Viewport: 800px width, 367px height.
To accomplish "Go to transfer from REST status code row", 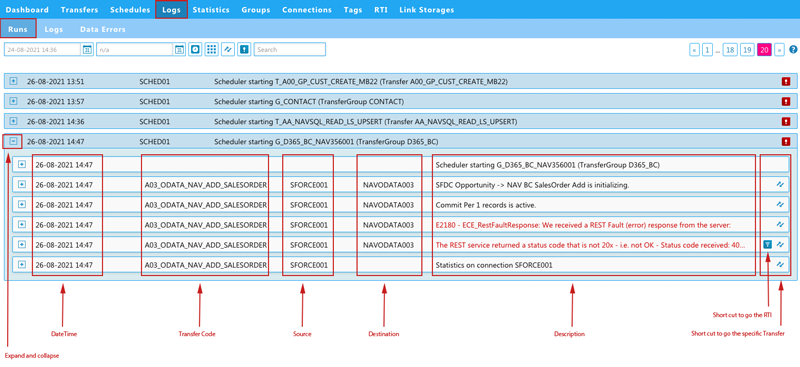I will tap(780, 244).
